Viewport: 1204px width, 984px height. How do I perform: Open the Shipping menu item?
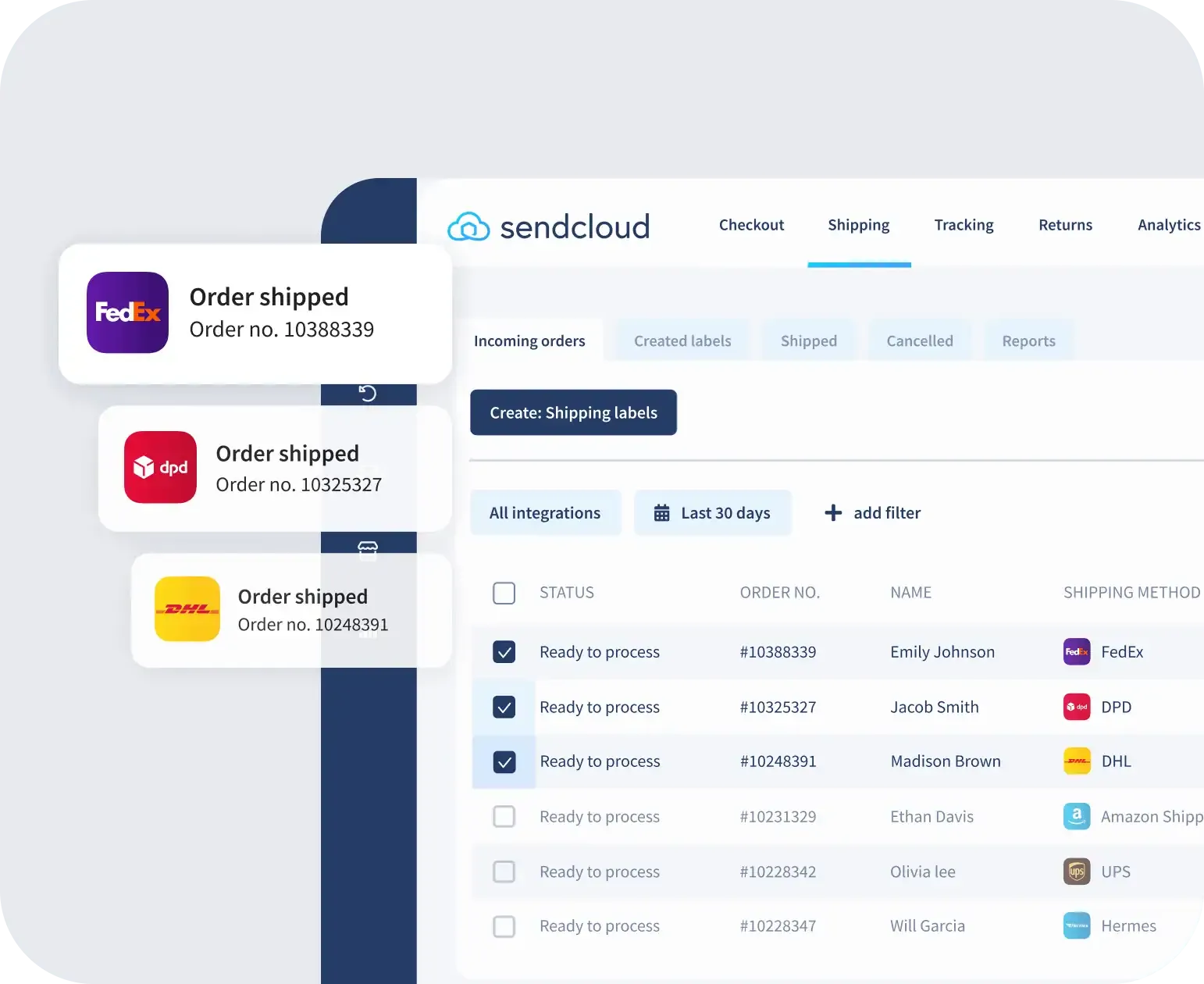(859, 225)
